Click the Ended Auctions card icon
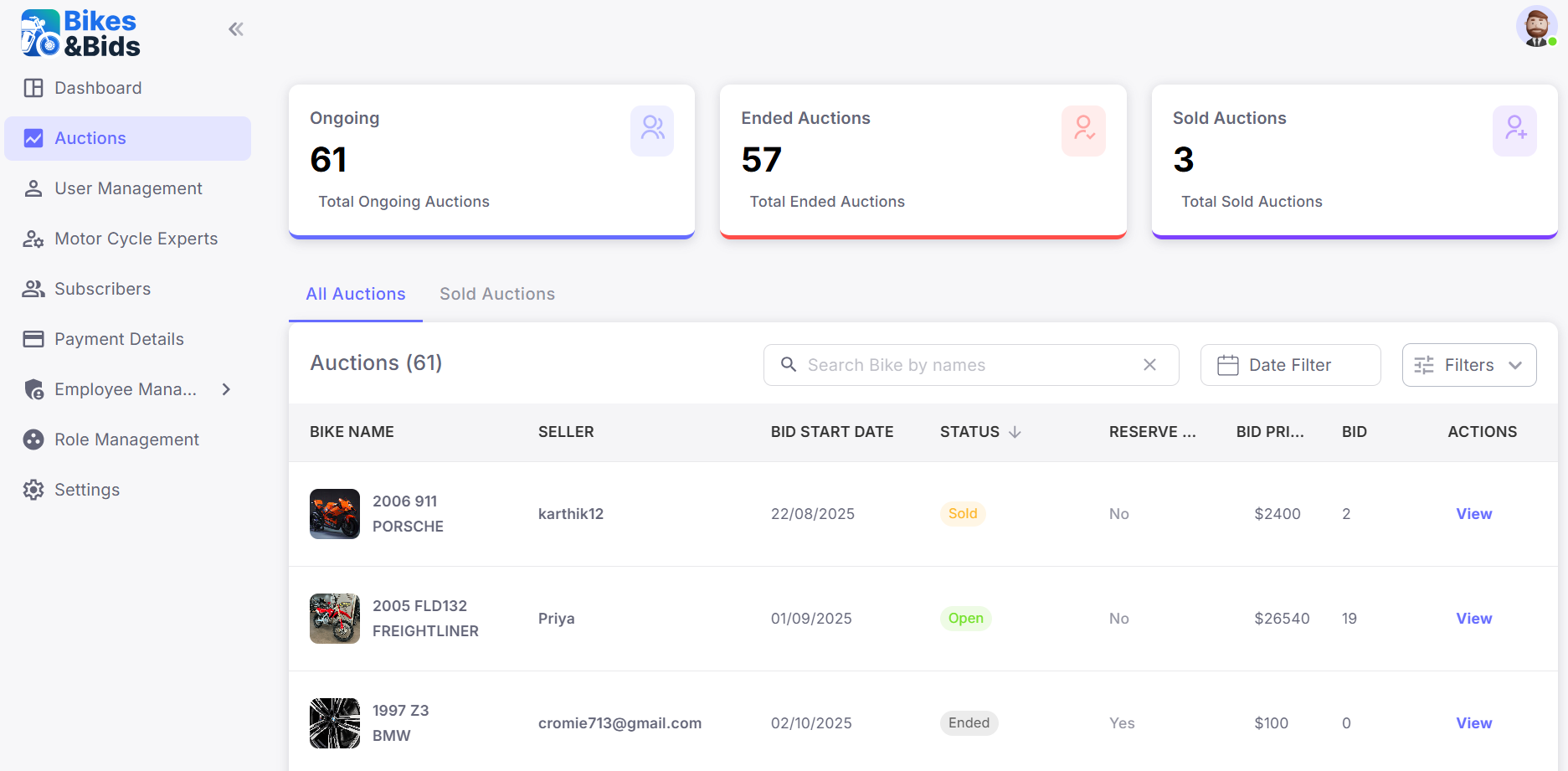 pyautogui.click(x=1083, y=130)
